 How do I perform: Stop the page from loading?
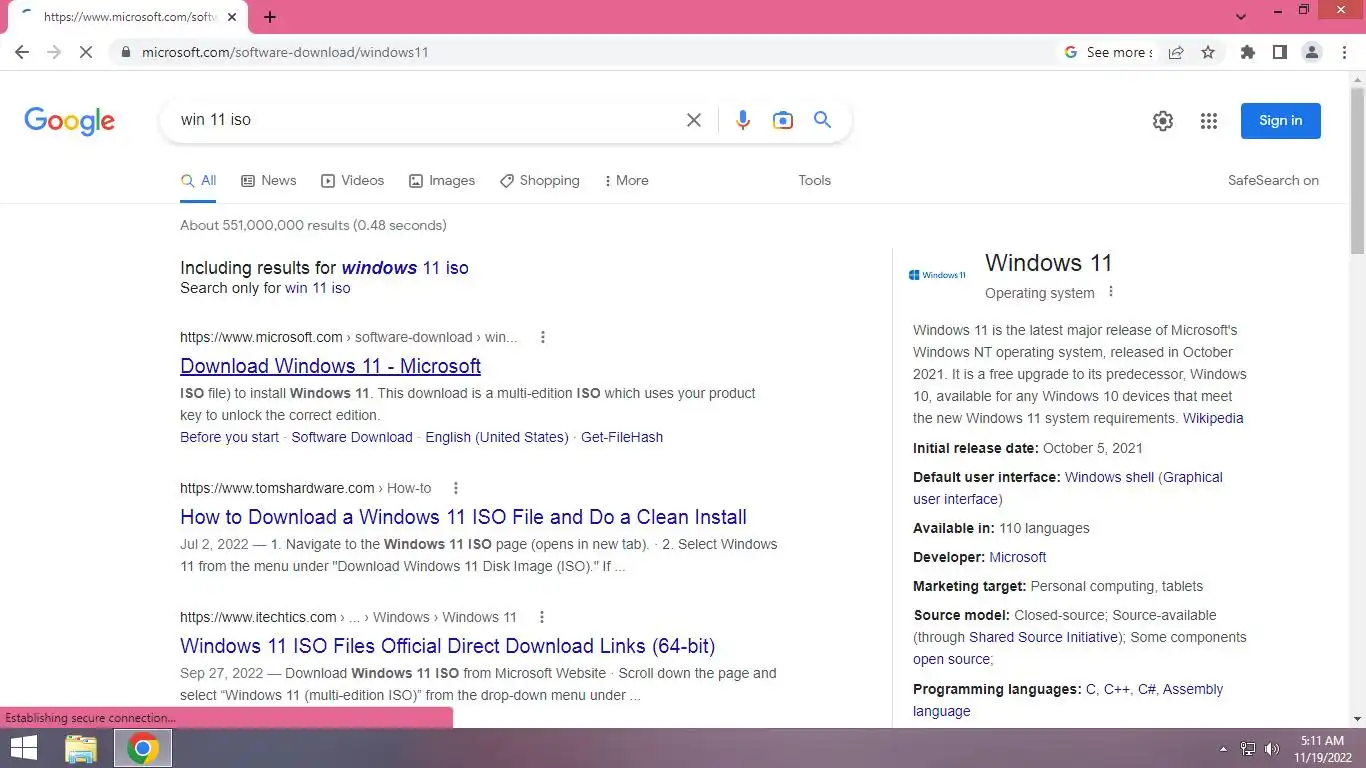point(86,52)
